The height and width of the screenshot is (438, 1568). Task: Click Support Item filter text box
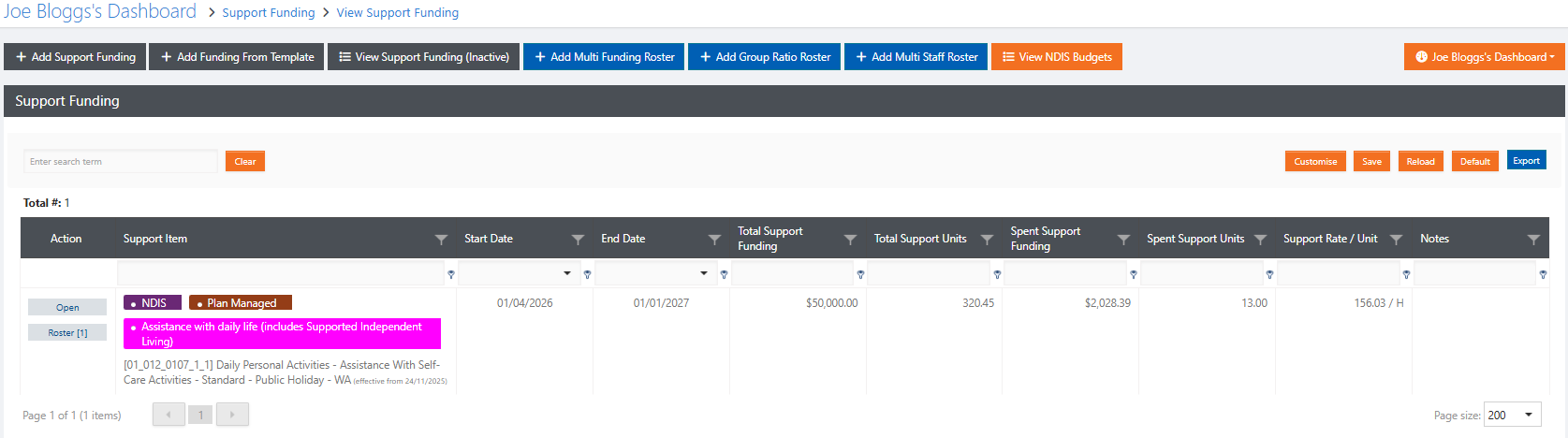(281, 274)
